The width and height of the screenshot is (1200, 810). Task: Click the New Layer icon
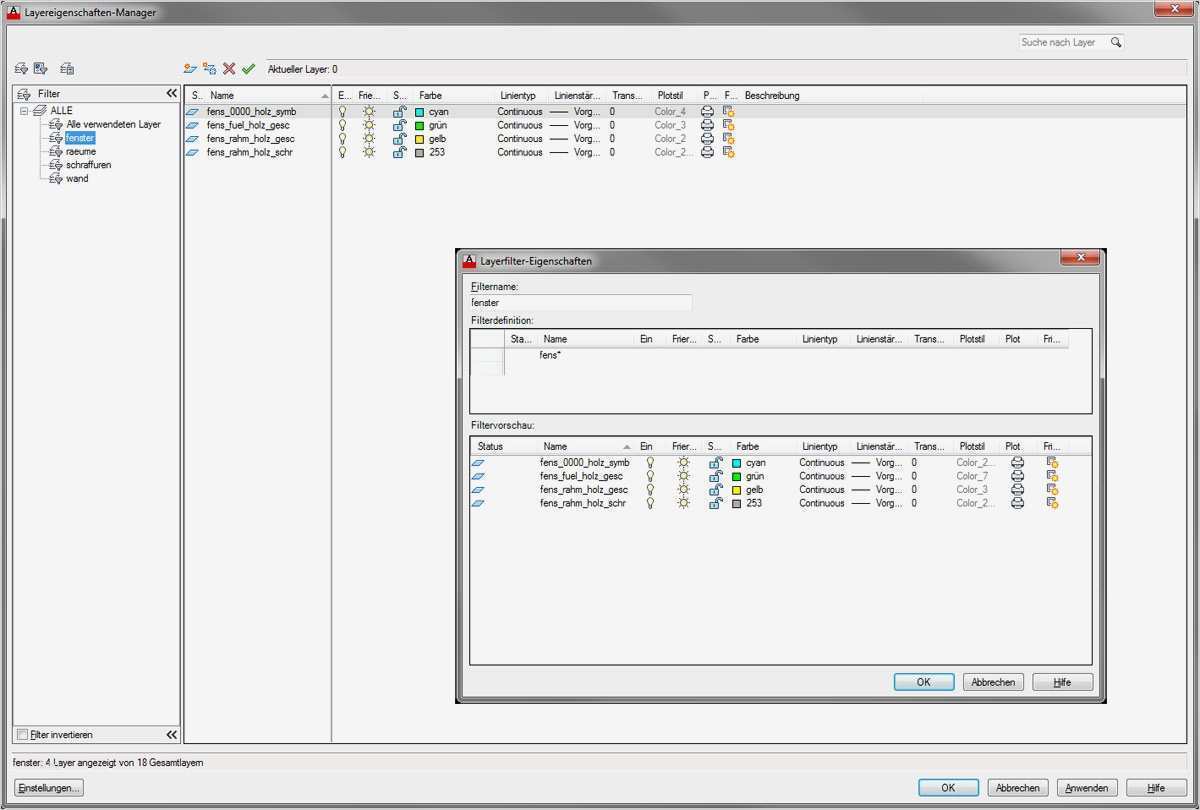point(190,69)
